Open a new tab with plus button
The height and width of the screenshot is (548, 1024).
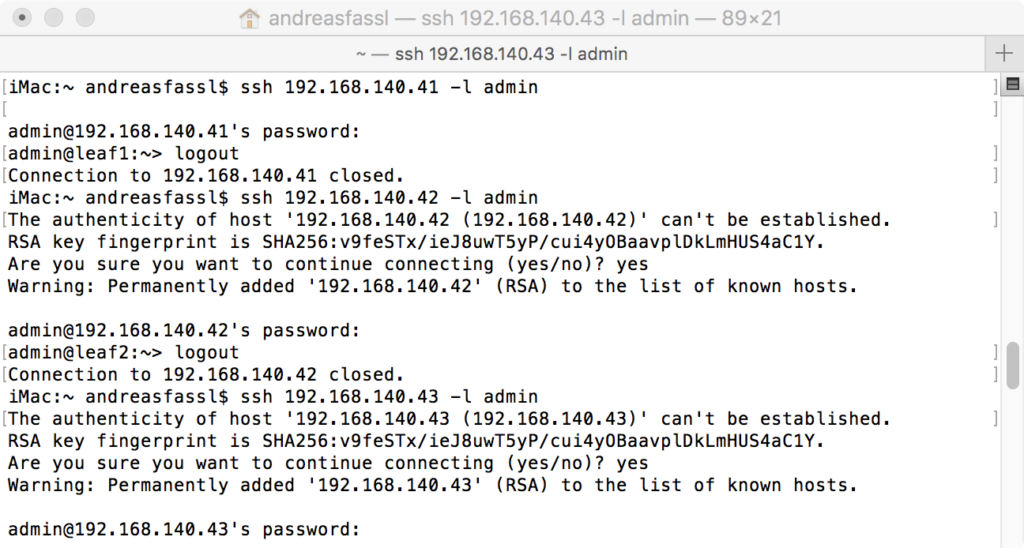coord(1004,54)
